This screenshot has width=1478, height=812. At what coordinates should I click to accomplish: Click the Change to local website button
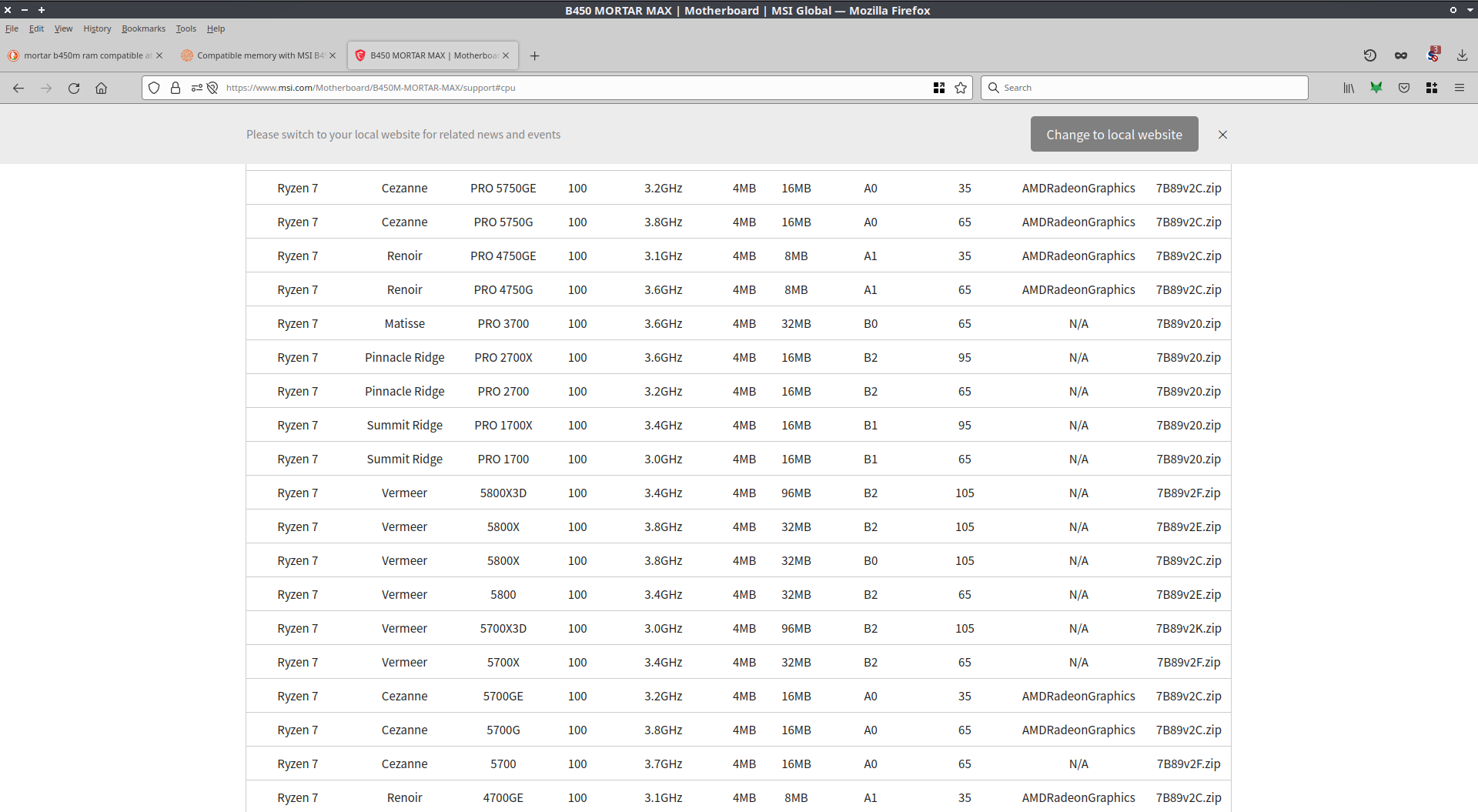(x=1114, y=135)
